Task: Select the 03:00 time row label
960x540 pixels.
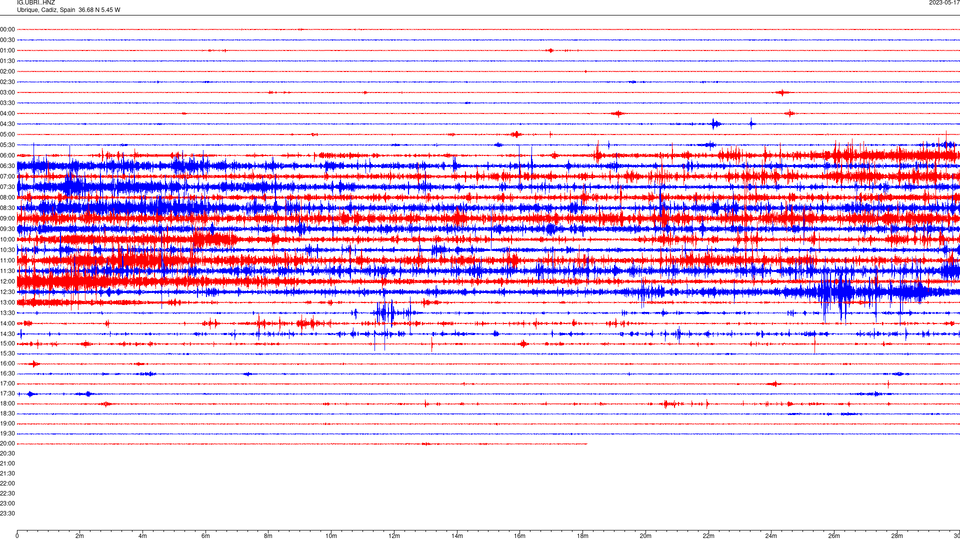Action: [7, 92]
